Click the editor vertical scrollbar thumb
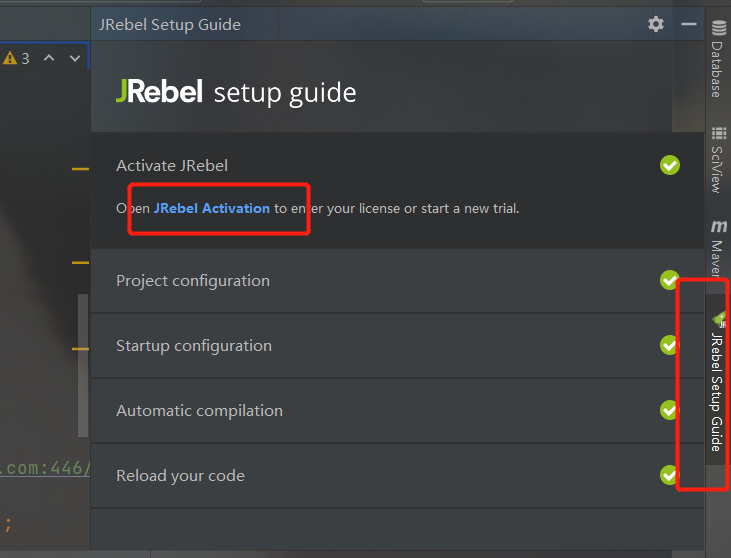 pyautogui.click(x=83, y=365)
